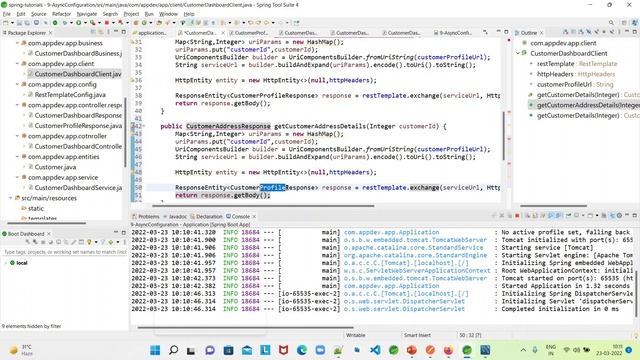Select the httpHeaders field in the Outline
The width and height of the screenshot is (640, 360).
click(x=572, y=74)
